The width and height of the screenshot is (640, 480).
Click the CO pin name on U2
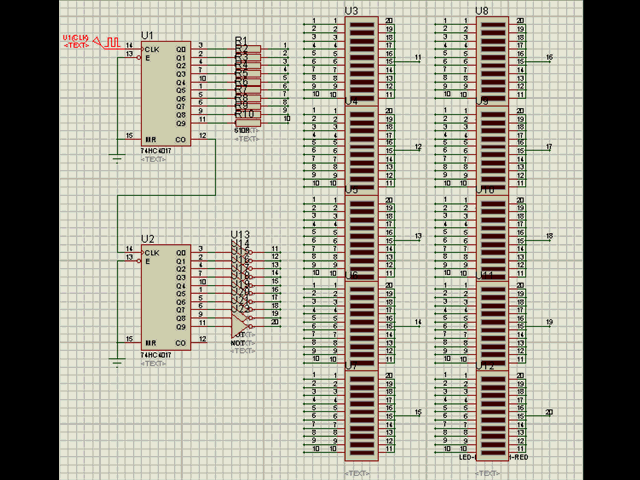[181, 343]
